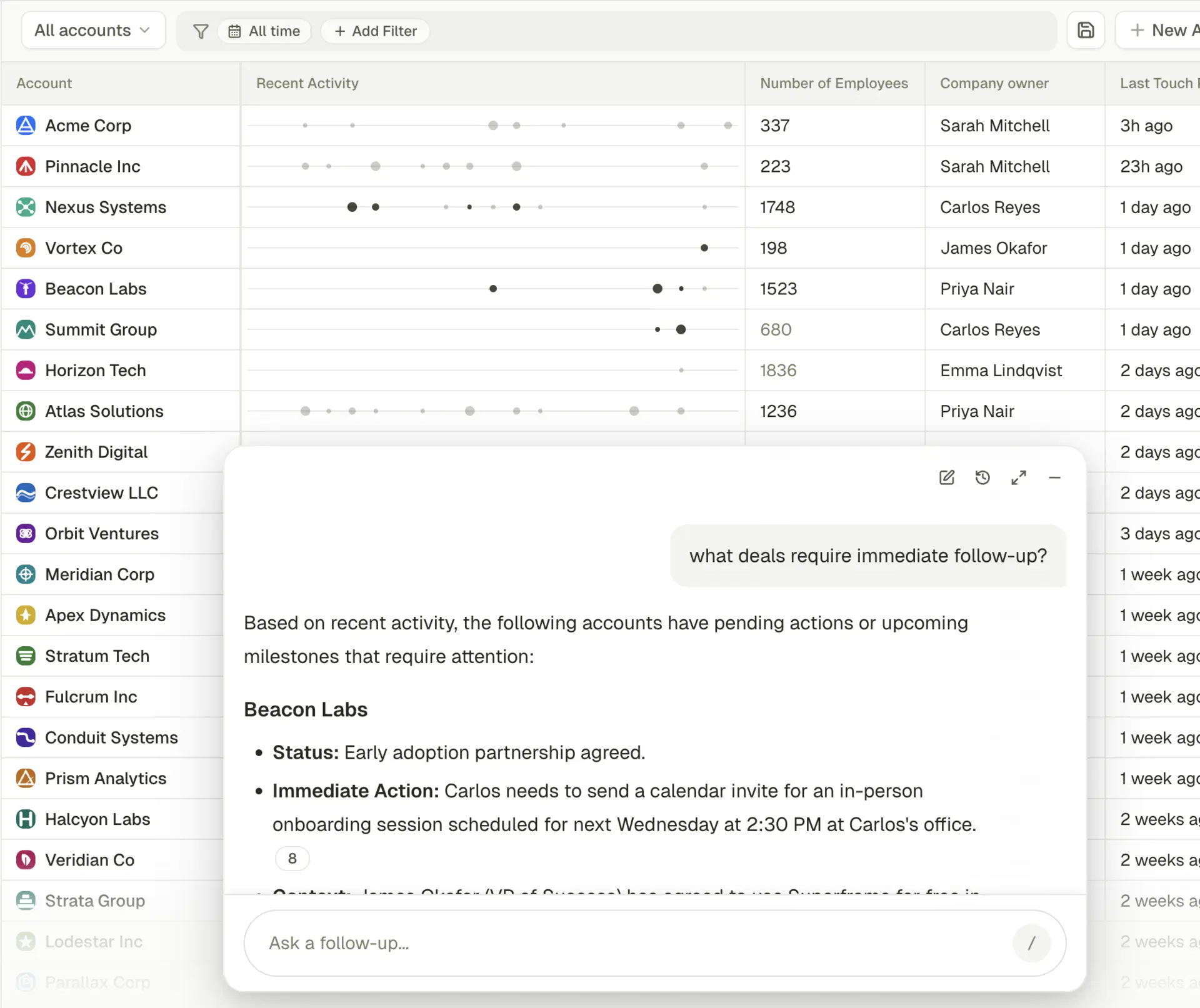Click the Veridian Co logo icon
This screenshot has height=1008, width=1200.
[x=26, y=861]
